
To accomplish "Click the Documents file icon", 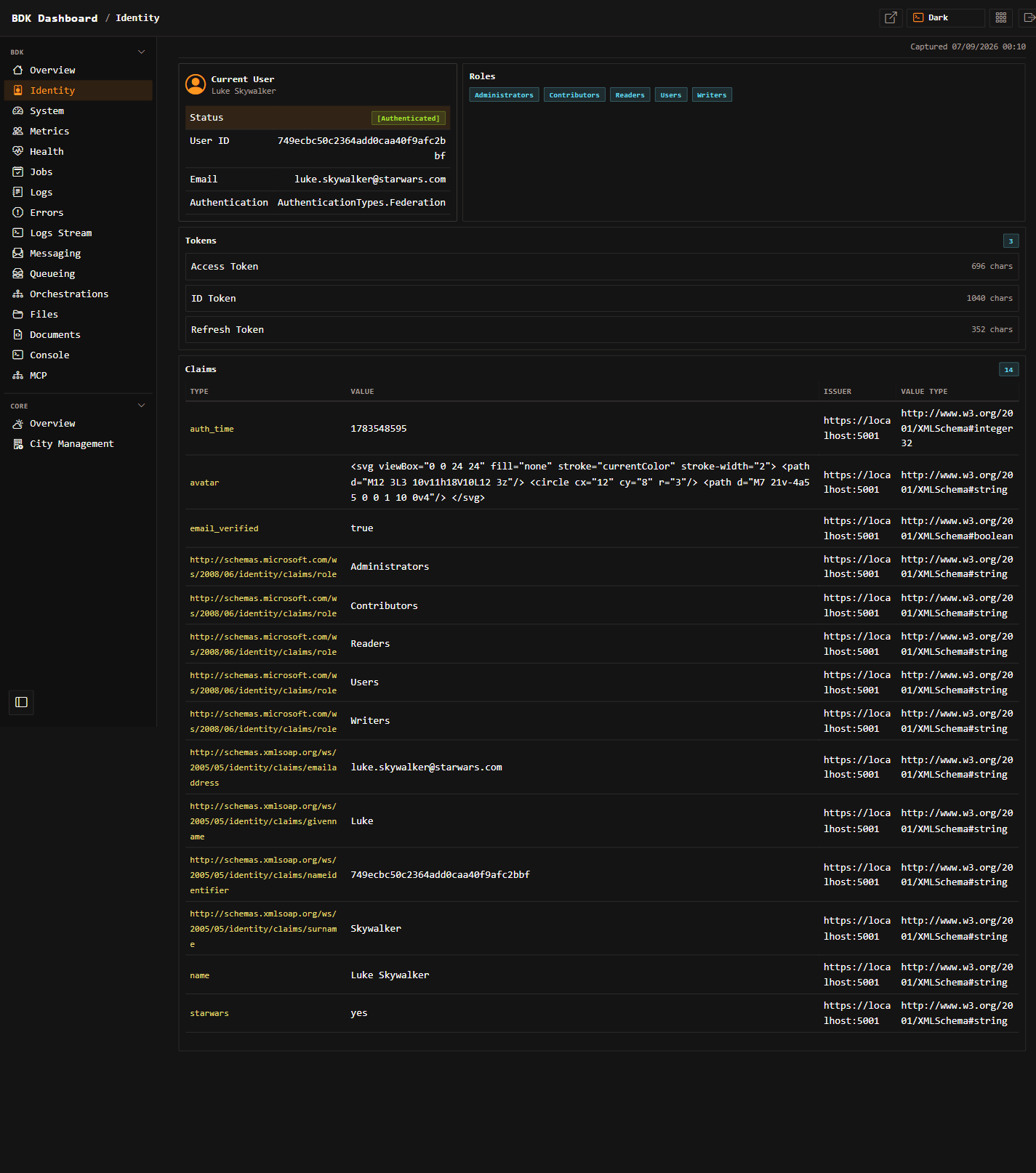I will click(18, 334).
